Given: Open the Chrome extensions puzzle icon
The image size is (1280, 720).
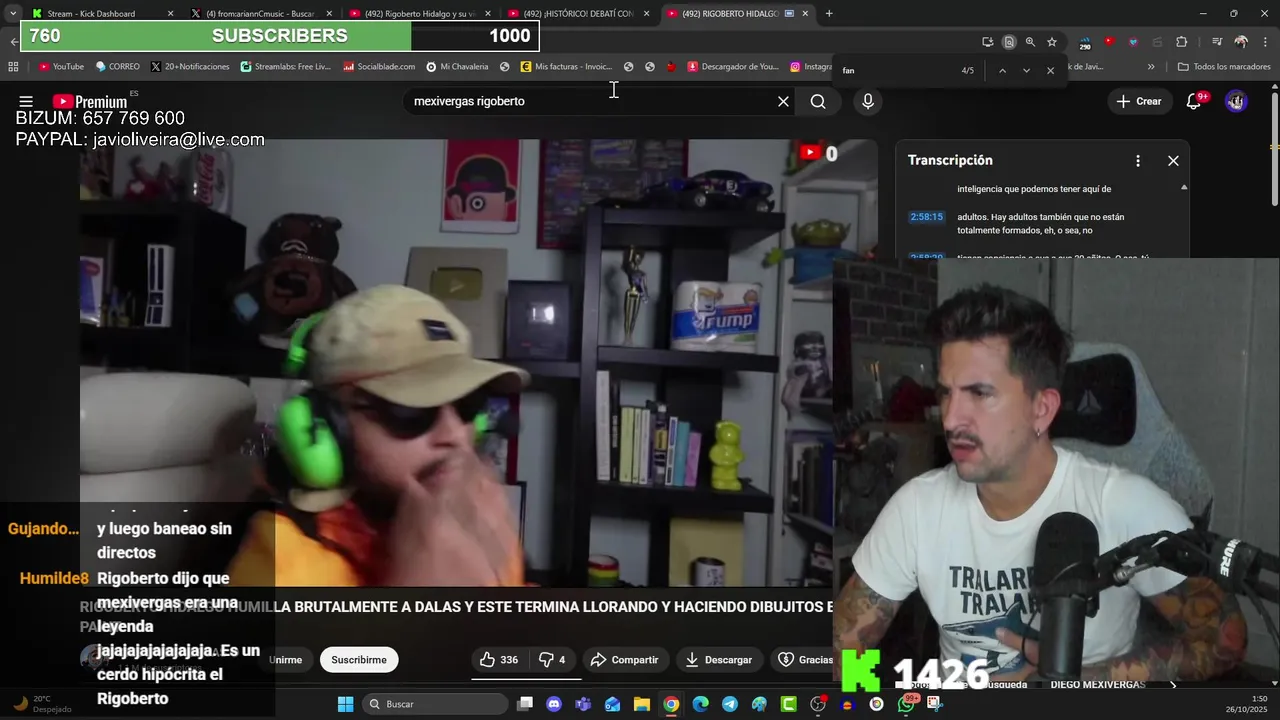Looking at the screenshot, I should [1182, 42].
